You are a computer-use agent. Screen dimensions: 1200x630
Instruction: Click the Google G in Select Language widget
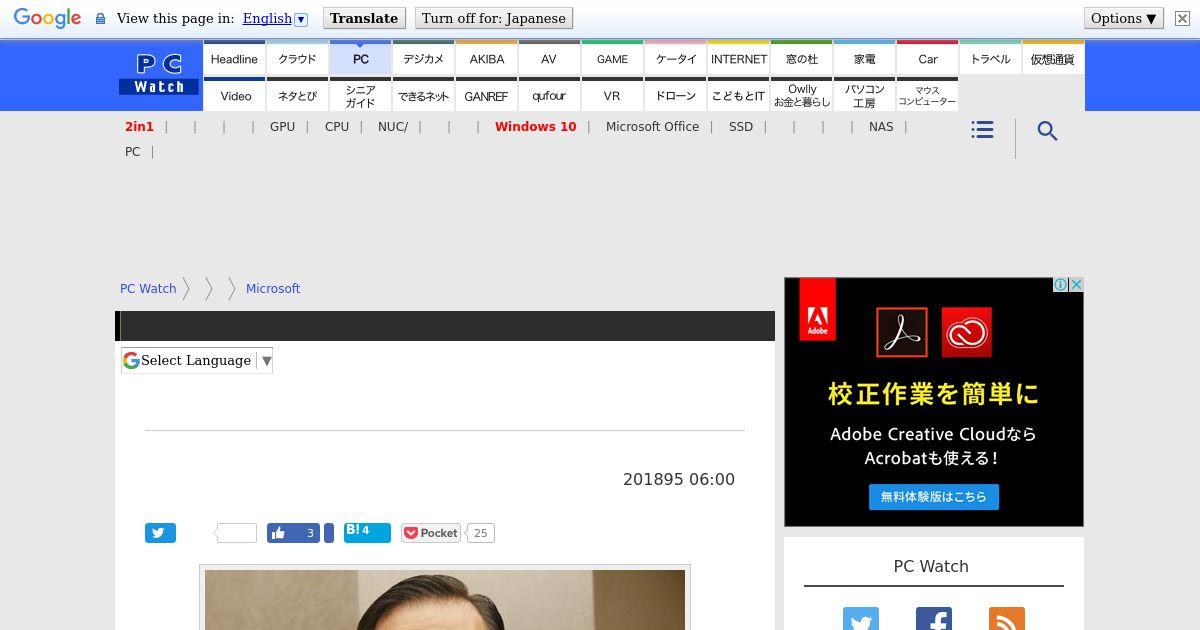[x=131, y=360]
